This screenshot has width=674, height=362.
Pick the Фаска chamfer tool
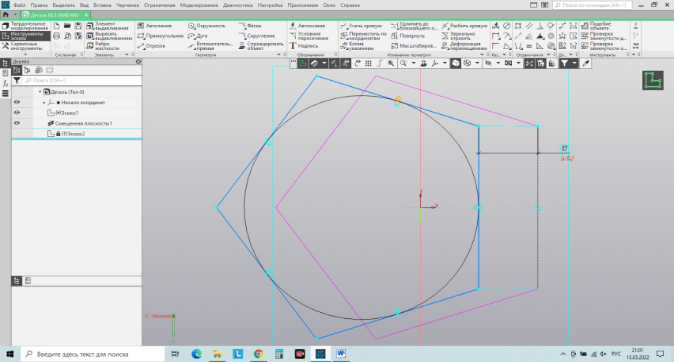click(250, 26)
